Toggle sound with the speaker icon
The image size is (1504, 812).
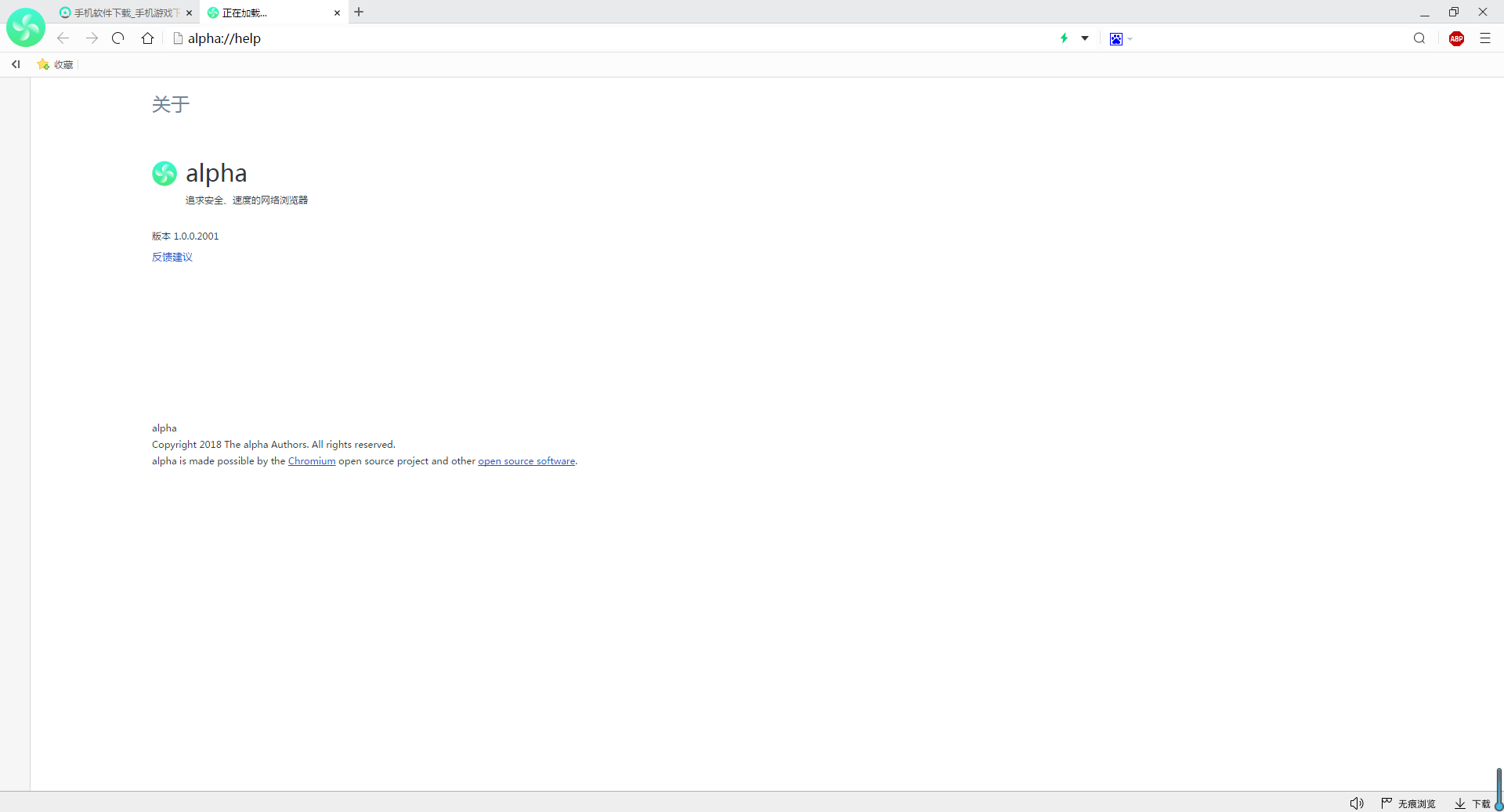point(1357,803)
